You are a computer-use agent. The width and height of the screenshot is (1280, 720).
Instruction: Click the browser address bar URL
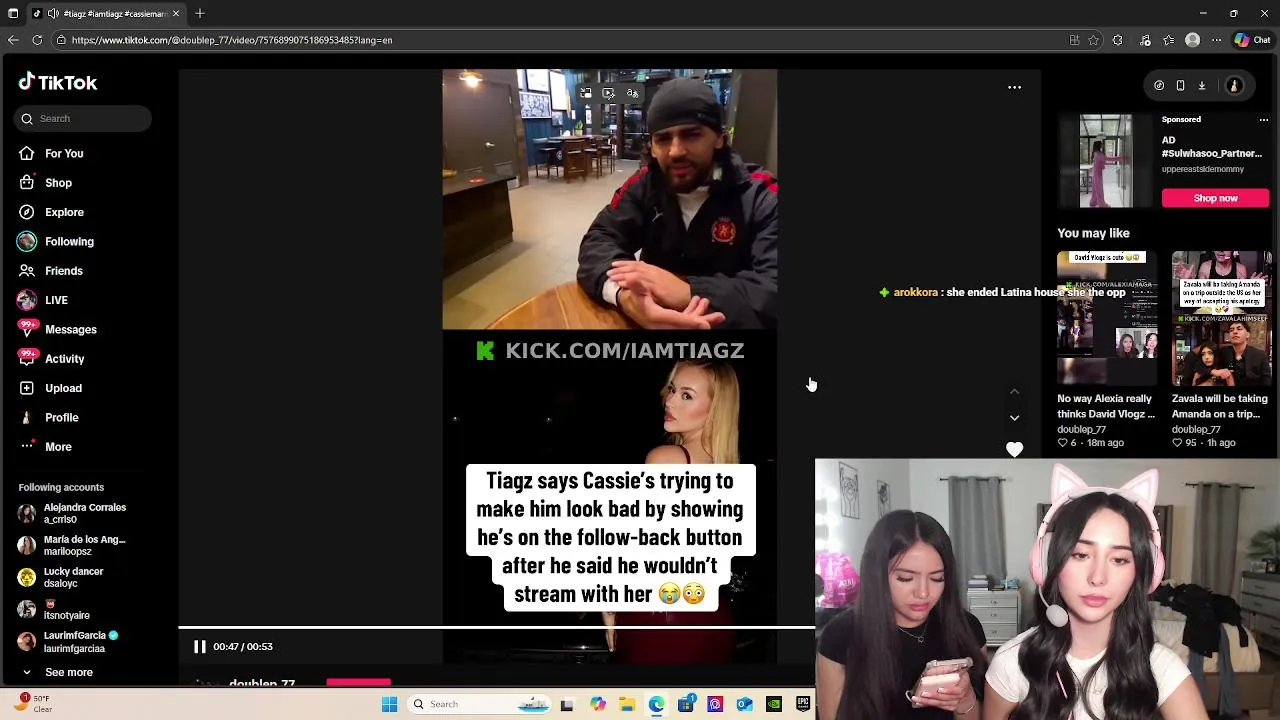click(232, 40)
